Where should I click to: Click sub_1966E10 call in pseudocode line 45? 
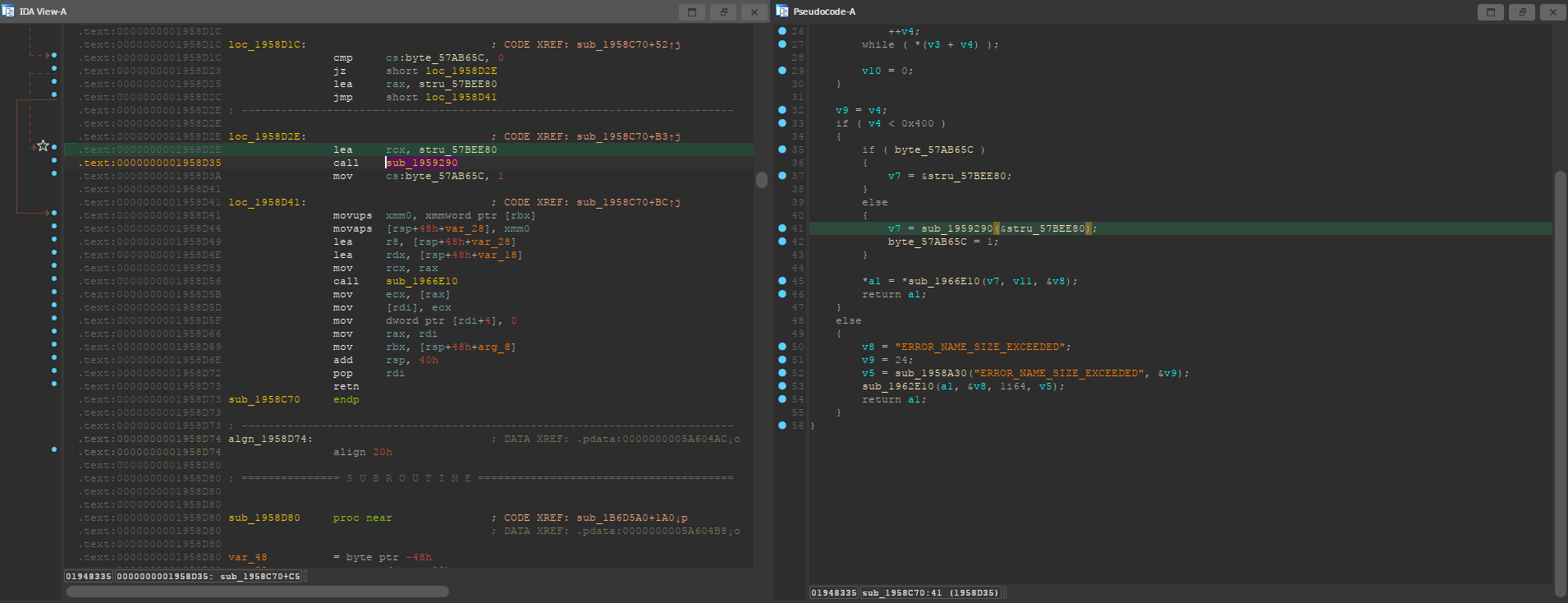click(x=943, y=281)
